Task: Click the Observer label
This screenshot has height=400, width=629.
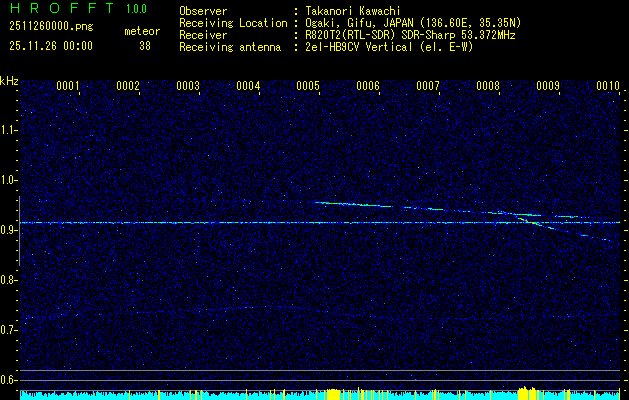Action: click(203, 11)
